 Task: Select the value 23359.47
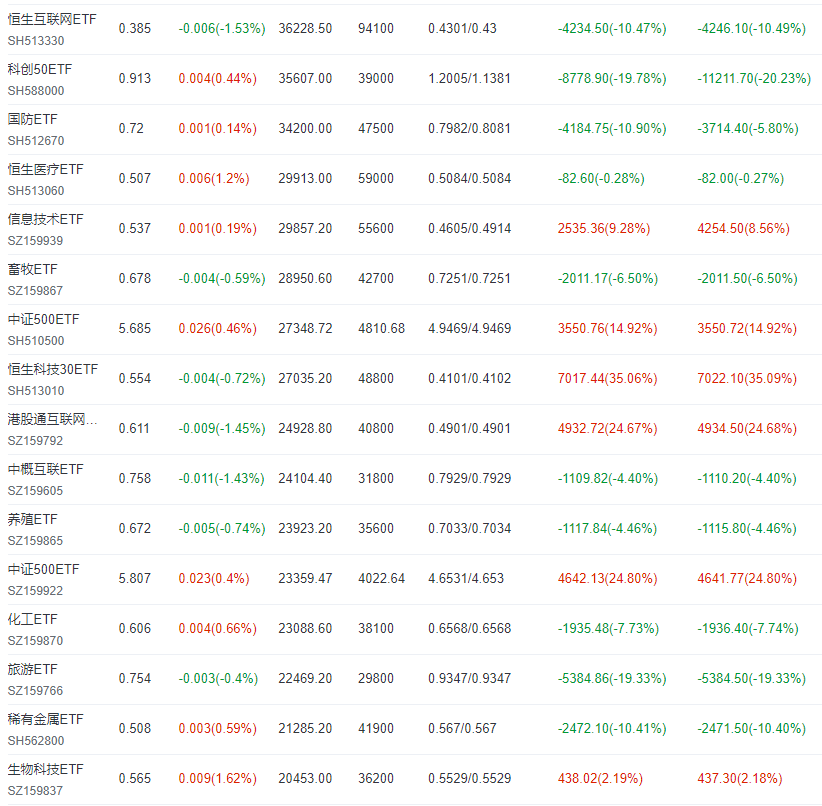[305, 578]
